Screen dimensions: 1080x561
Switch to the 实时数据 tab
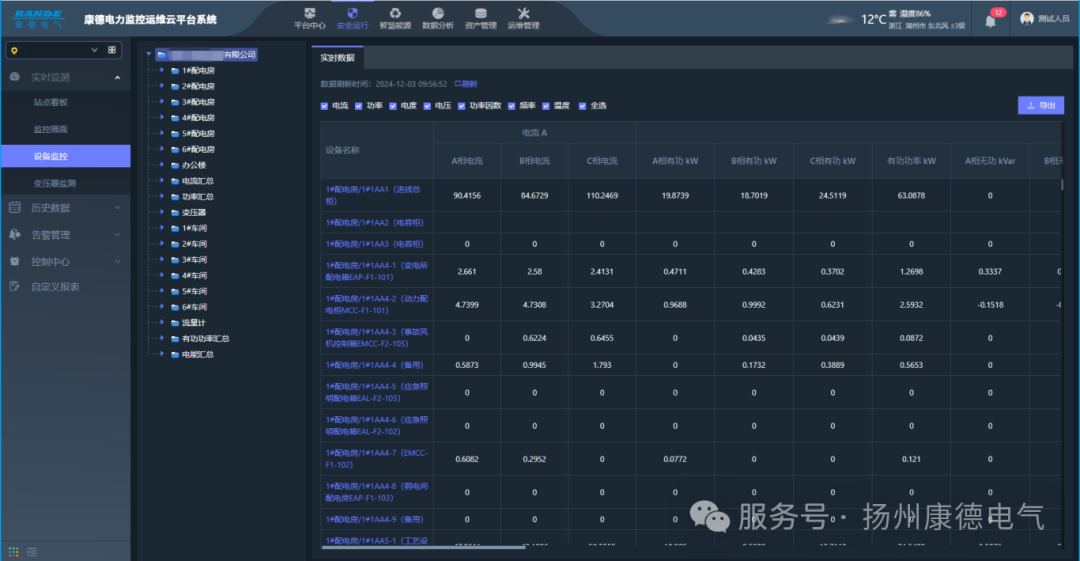pyautogui.click(x=337, y=58)
